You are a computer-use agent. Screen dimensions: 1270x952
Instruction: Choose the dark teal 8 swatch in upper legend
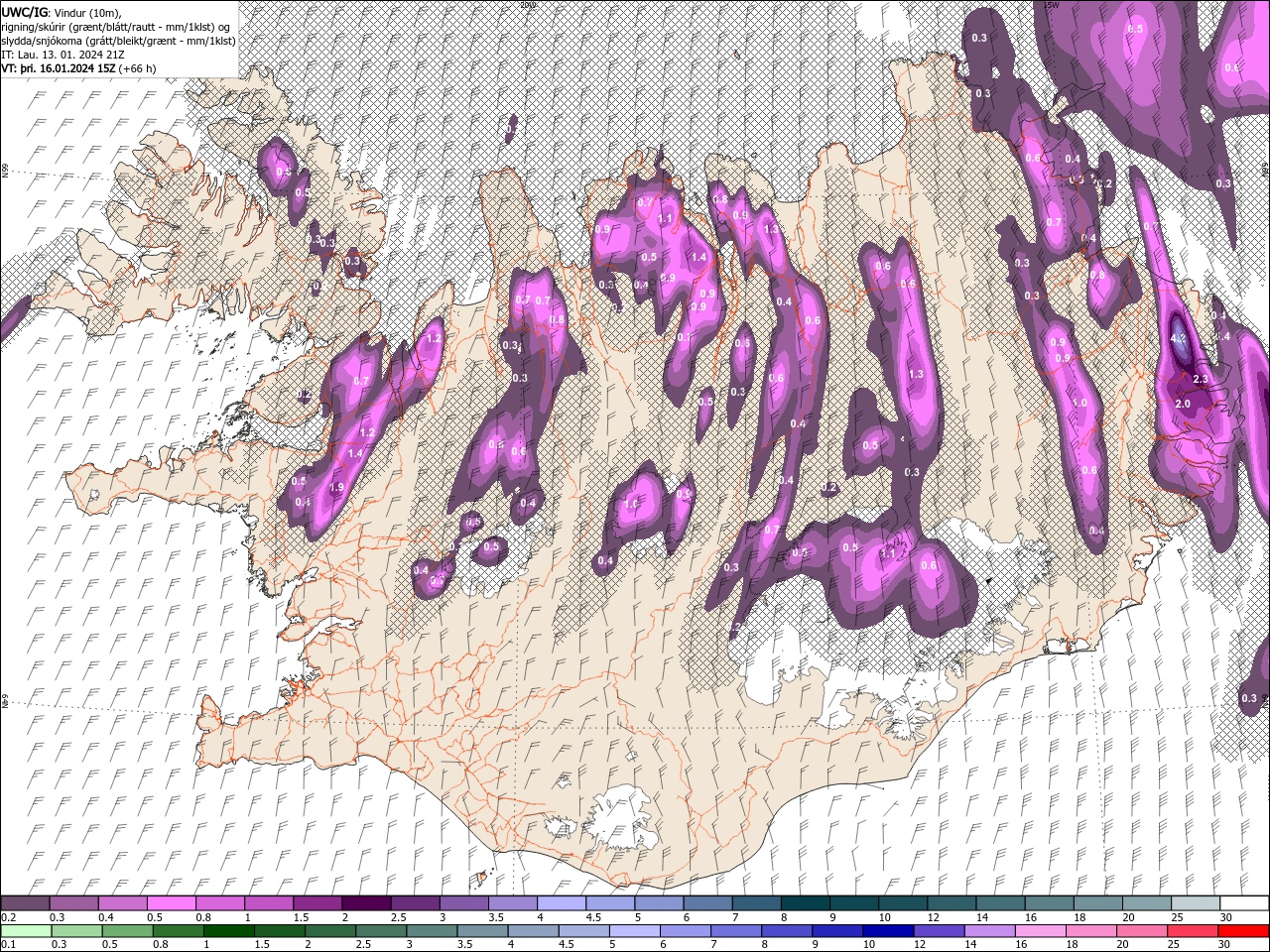[x=805, y=903]
